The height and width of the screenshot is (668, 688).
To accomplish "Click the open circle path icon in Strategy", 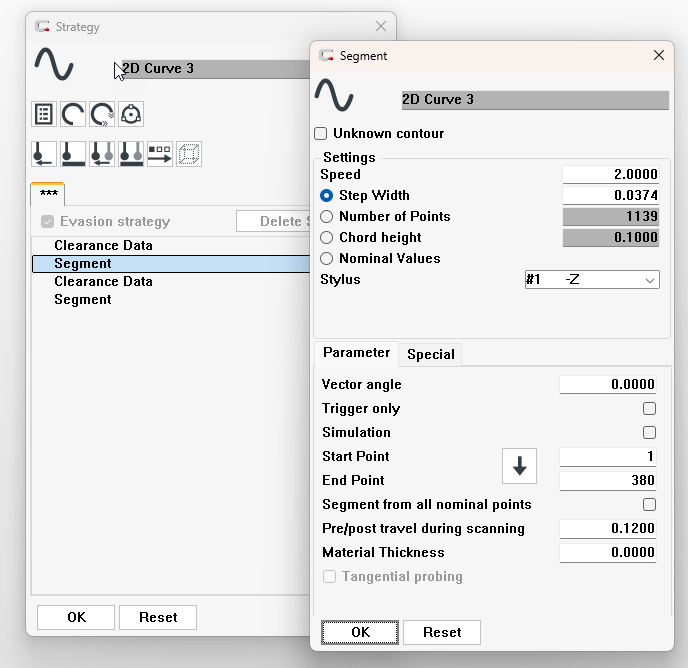I will pyautogui.click(x=73, y=115).
